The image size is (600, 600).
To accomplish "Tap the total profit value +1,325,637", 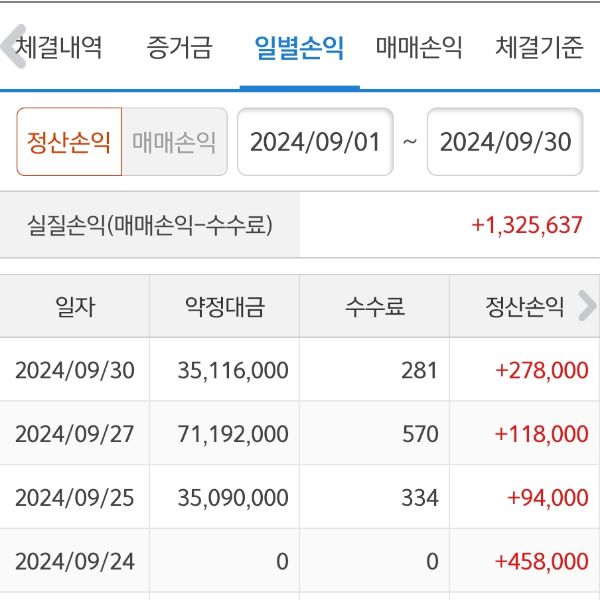I will 527,225.
